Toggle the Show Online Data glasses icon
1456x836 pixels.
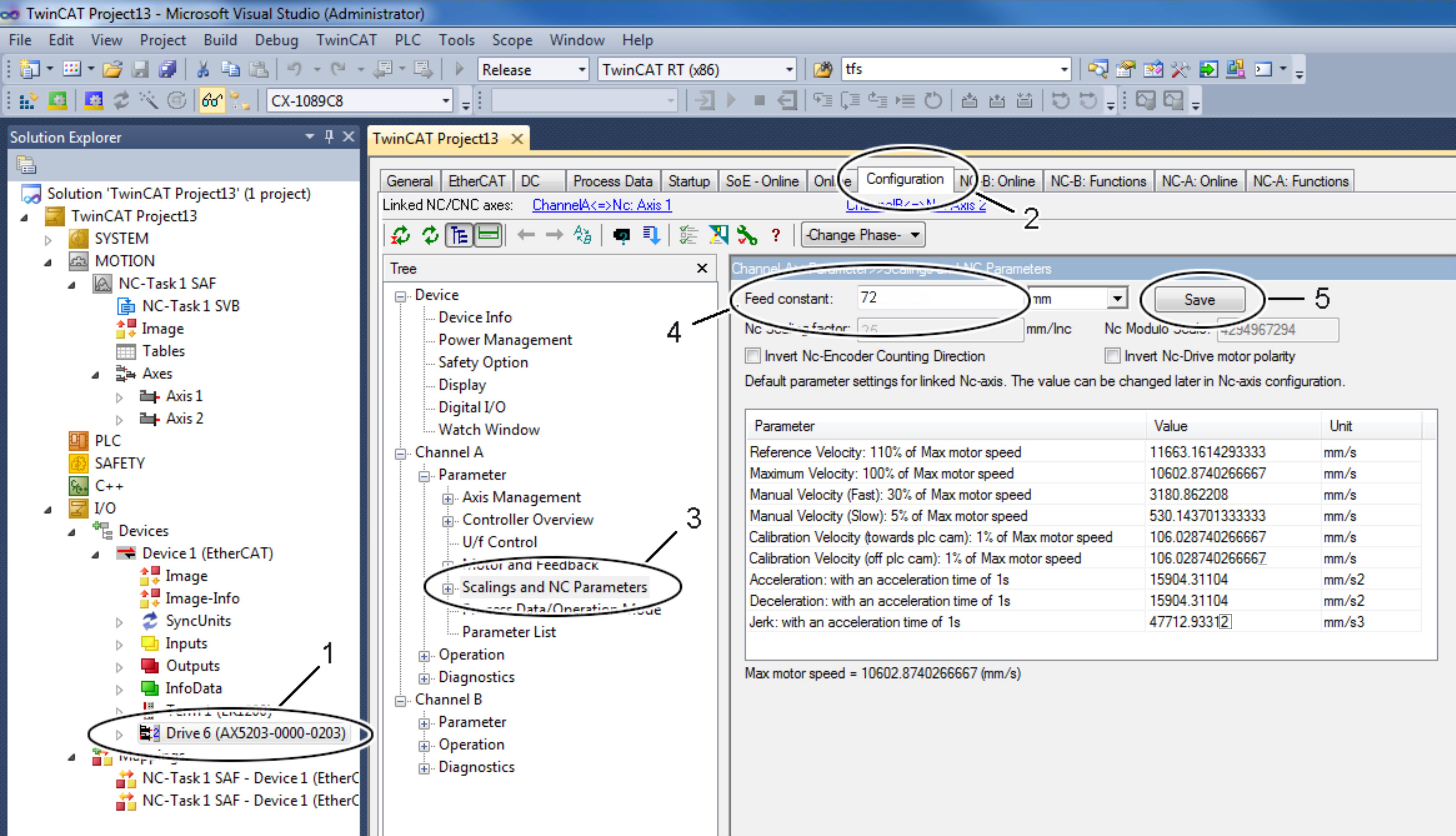[x=212, y=101]
